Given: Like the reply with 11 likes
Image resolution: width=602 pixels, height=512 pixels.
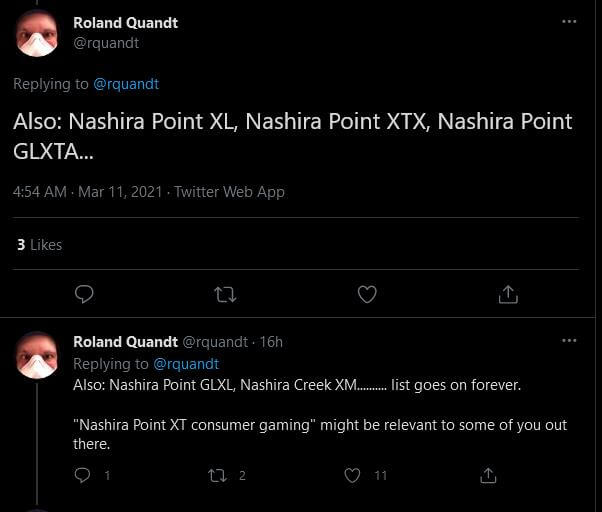Looking at the screenshot, I should click(x=352, y=475).
